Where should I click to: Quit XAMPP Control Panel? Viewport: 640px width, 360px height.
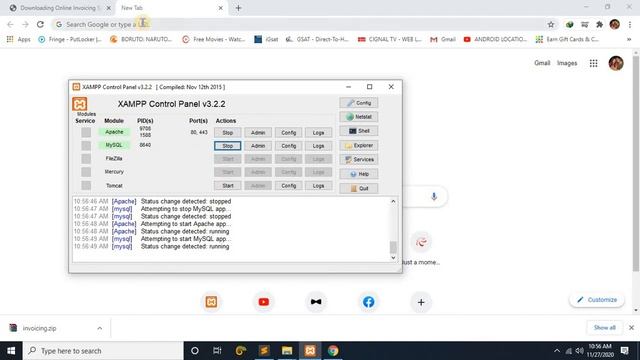coord(359,188)
